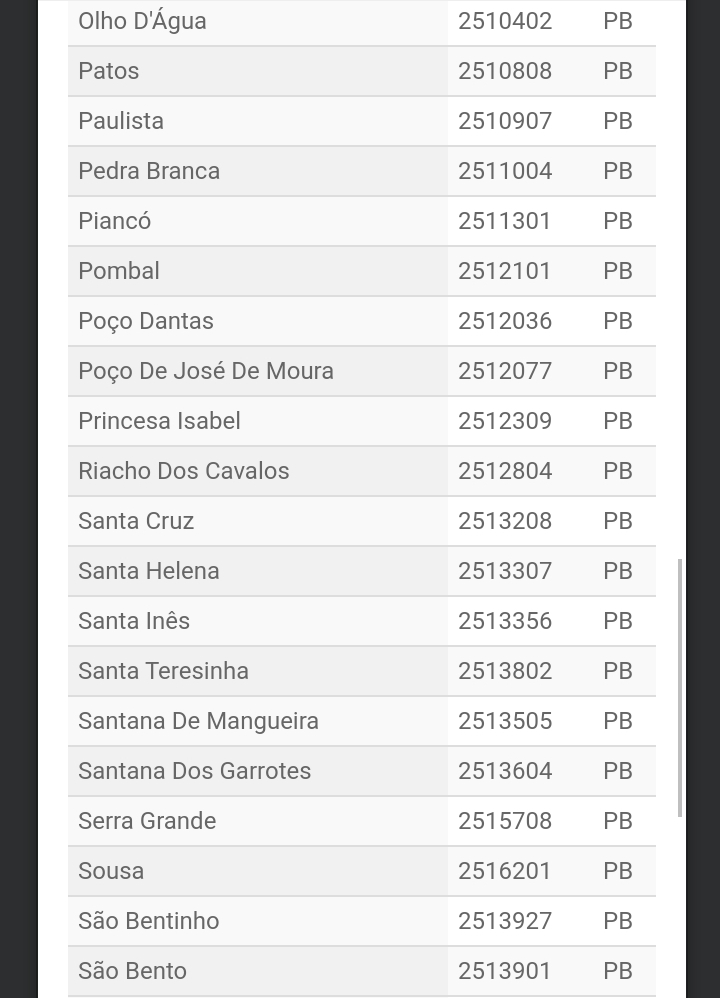
Task: Select the Piancó municipality name
Action: pyautogui.click(x=115, y=221)
